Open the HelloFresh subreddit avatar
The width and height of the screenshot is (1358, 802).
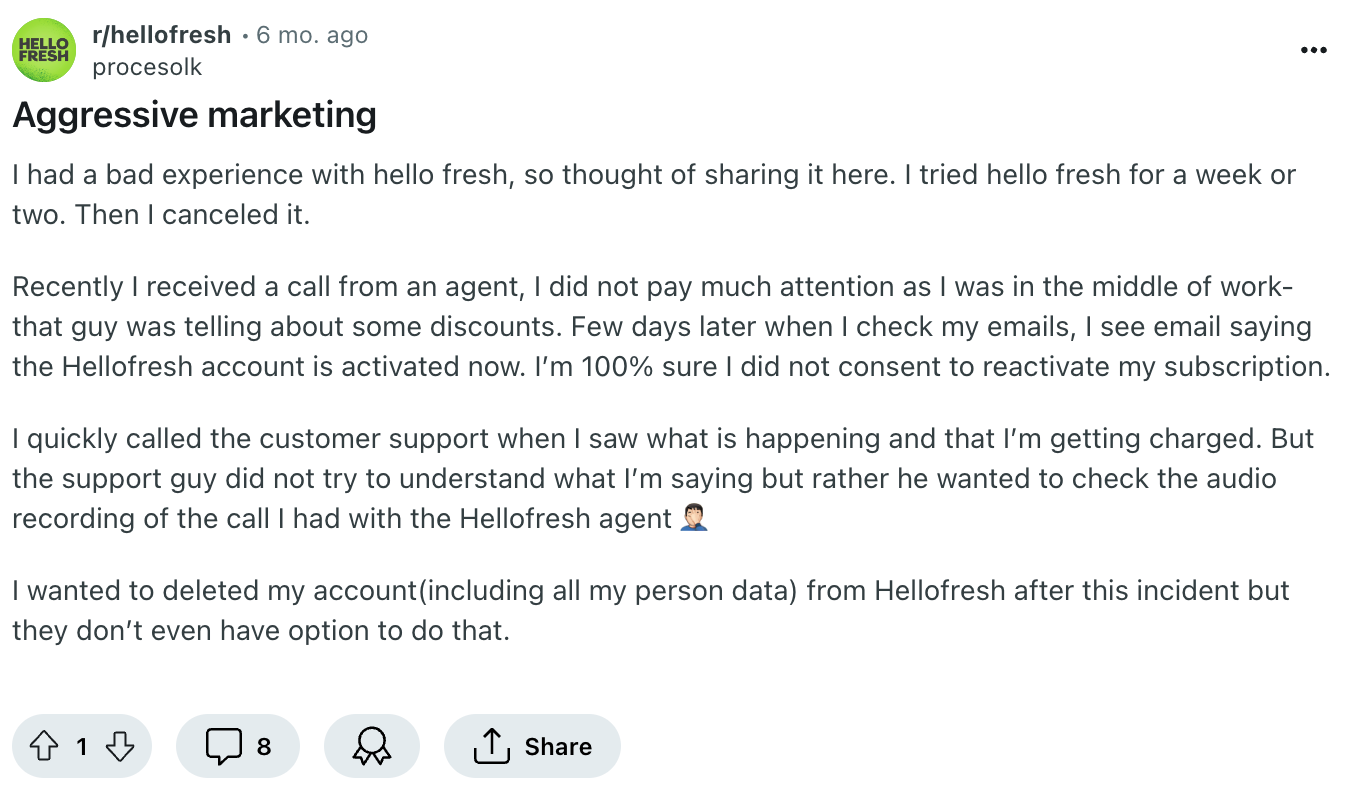coord(44,51)
